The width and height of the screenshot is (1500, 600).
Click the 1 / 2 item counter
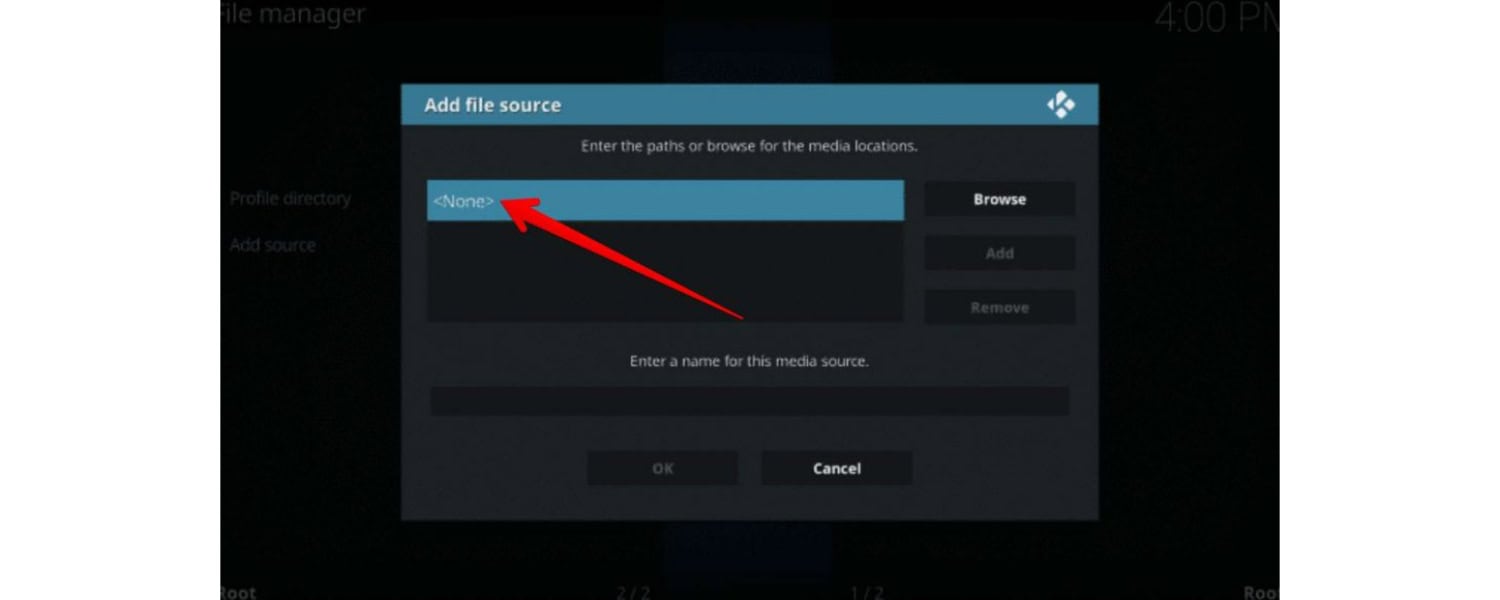[x=866, y=592]
